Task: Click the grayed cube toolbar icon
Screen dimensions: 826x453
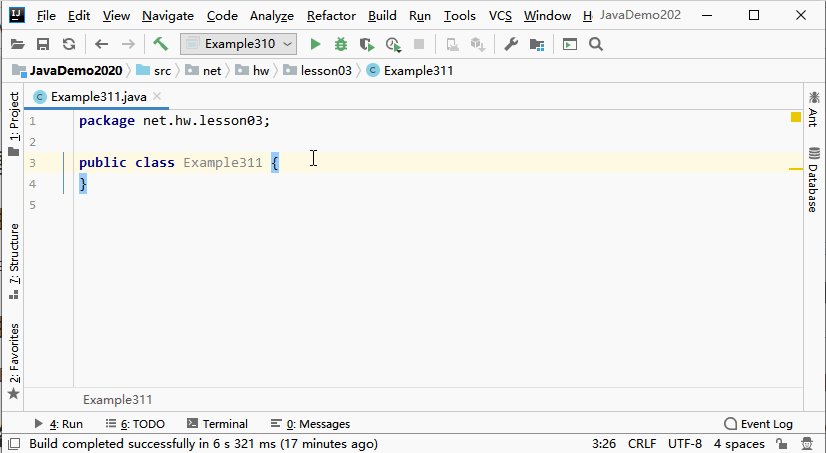Action: click(478, 45)
